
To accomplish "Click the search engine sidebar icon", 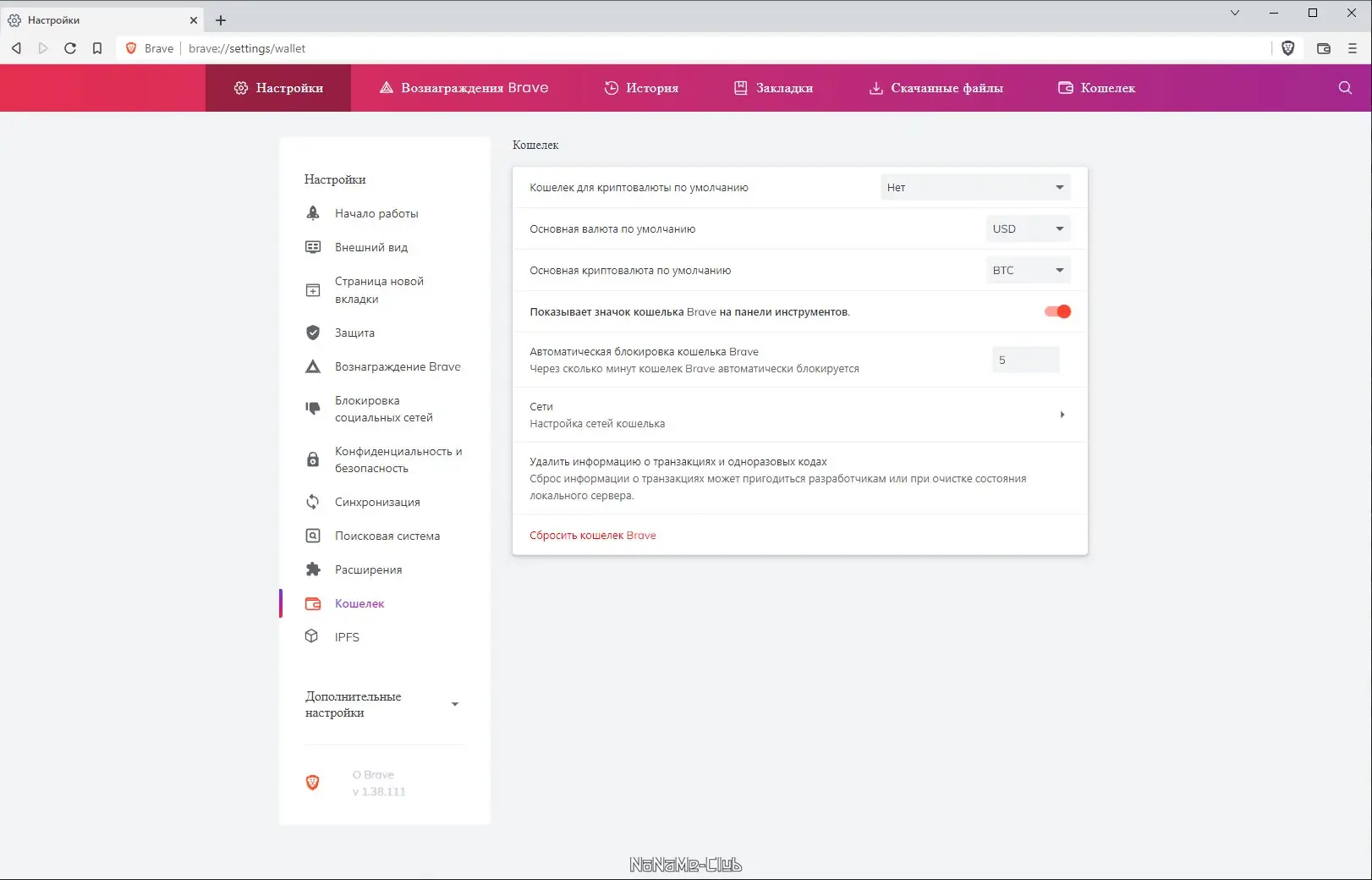I will coord(313,536).
